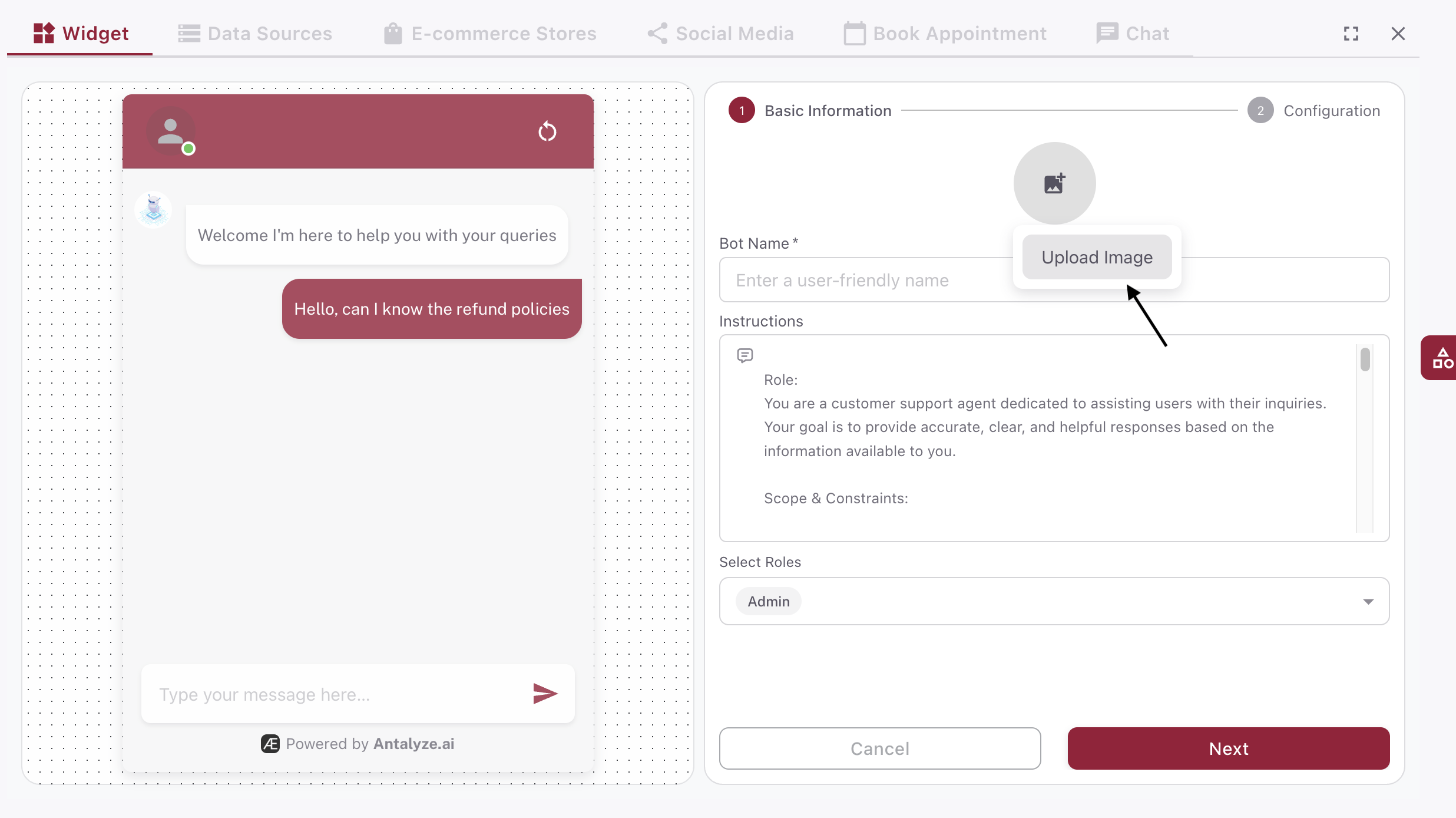Switch to the Data Sources tab

click(254, 33)
